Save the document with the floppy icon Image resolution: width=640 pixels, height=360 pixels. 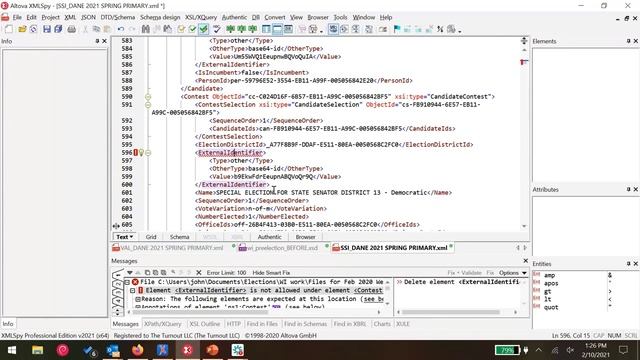[x=47, y=29]
